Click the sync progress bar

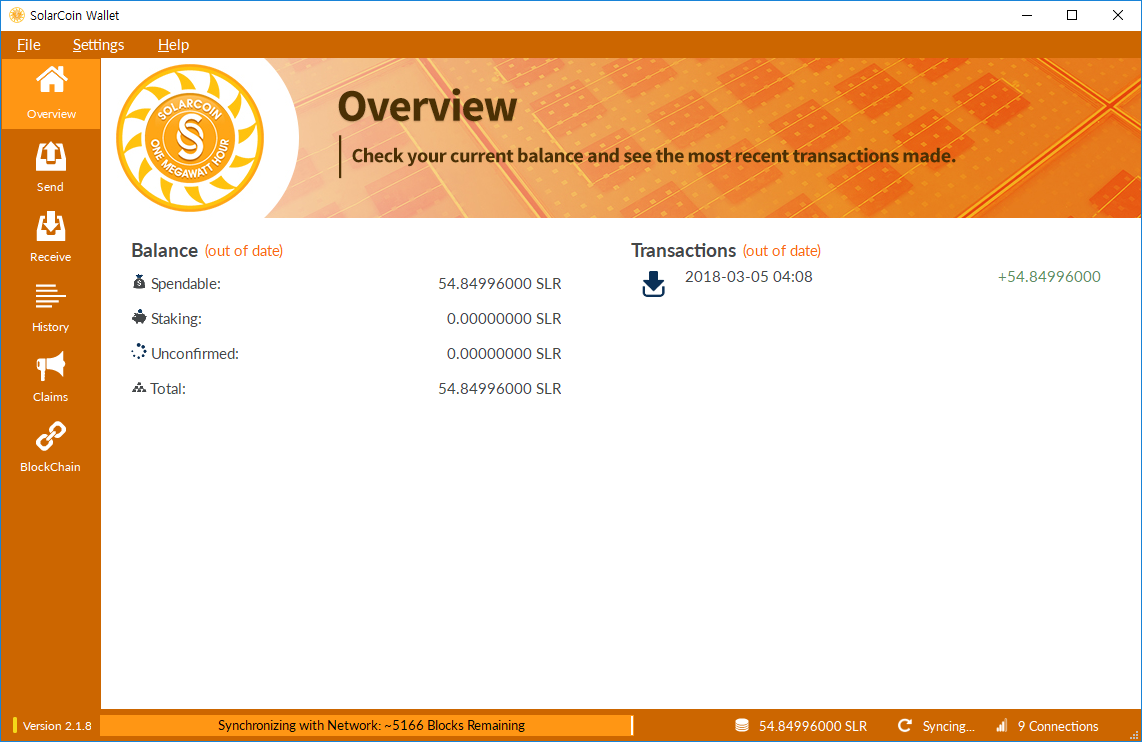[366, 725]
